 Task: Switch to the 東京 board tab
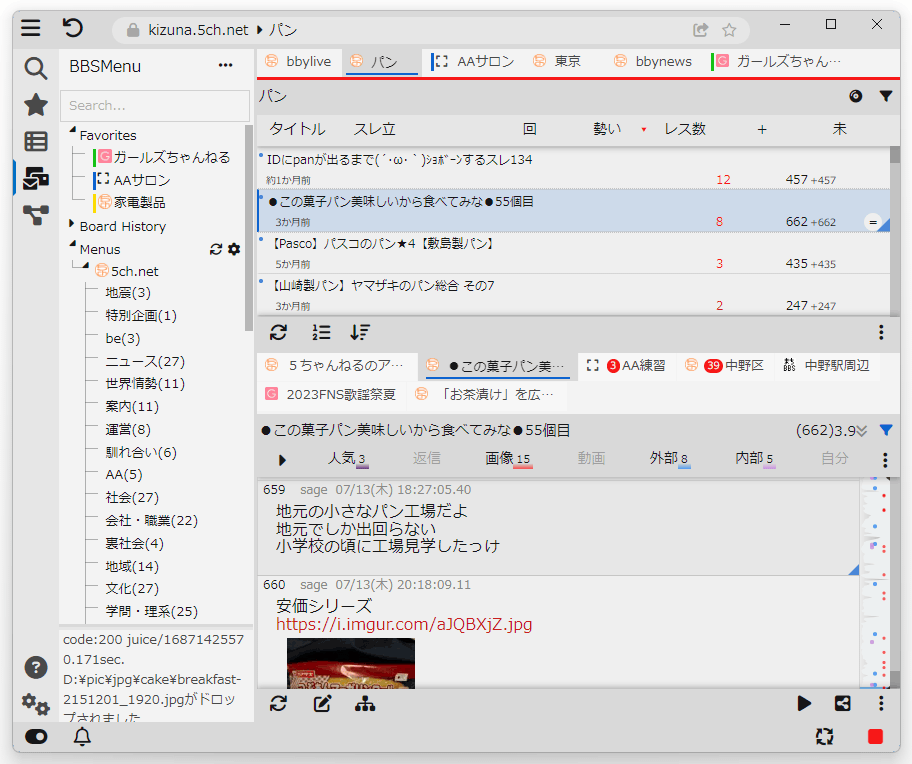[557, 62]
